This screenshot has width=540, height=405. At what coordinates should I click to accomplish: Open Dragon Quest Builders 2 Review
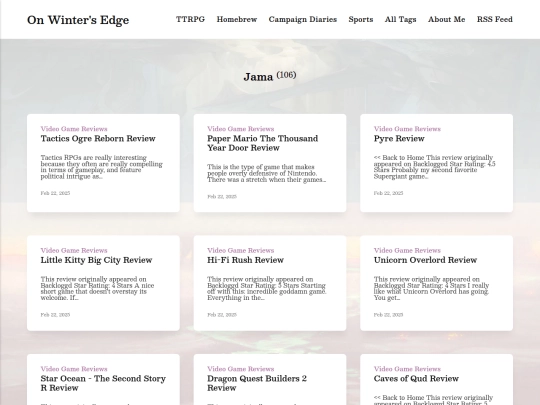point(257,383)
